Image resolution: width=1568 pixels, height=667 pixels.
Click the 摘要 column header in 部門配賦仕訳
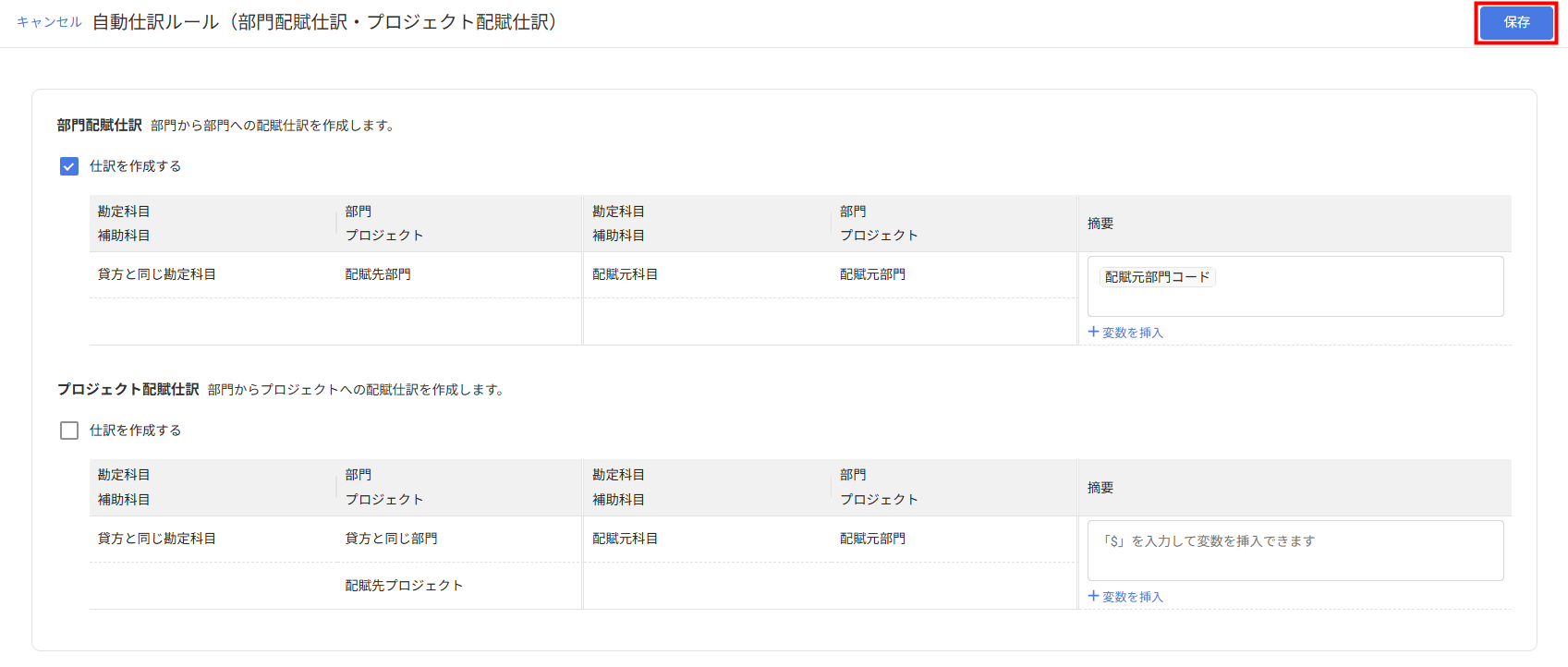[1100, 224]
